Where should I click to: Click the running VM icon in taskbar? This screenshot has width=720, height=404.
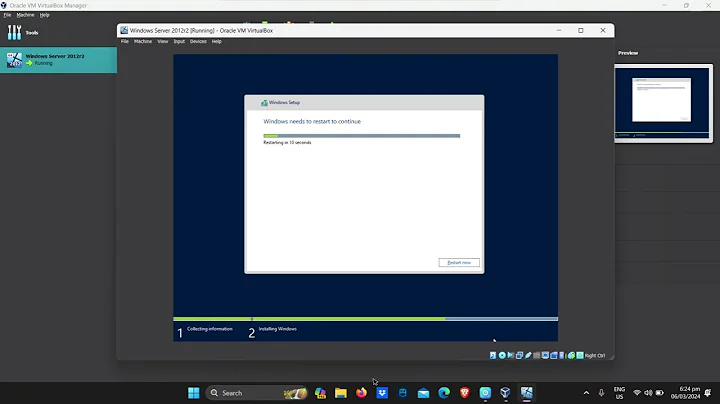pos(527,393)
